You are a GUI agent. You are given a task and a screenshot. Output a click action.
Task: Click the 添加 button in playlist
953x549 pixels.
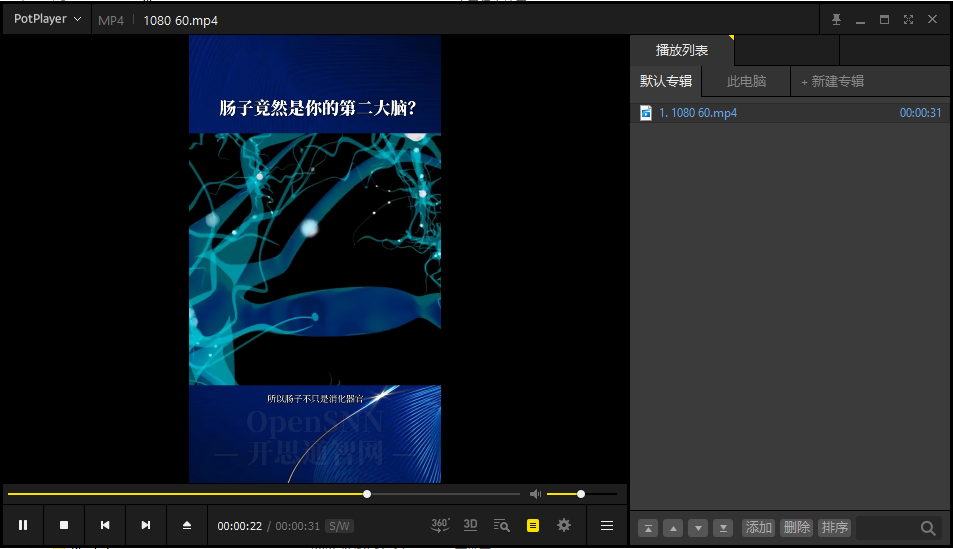759,528
